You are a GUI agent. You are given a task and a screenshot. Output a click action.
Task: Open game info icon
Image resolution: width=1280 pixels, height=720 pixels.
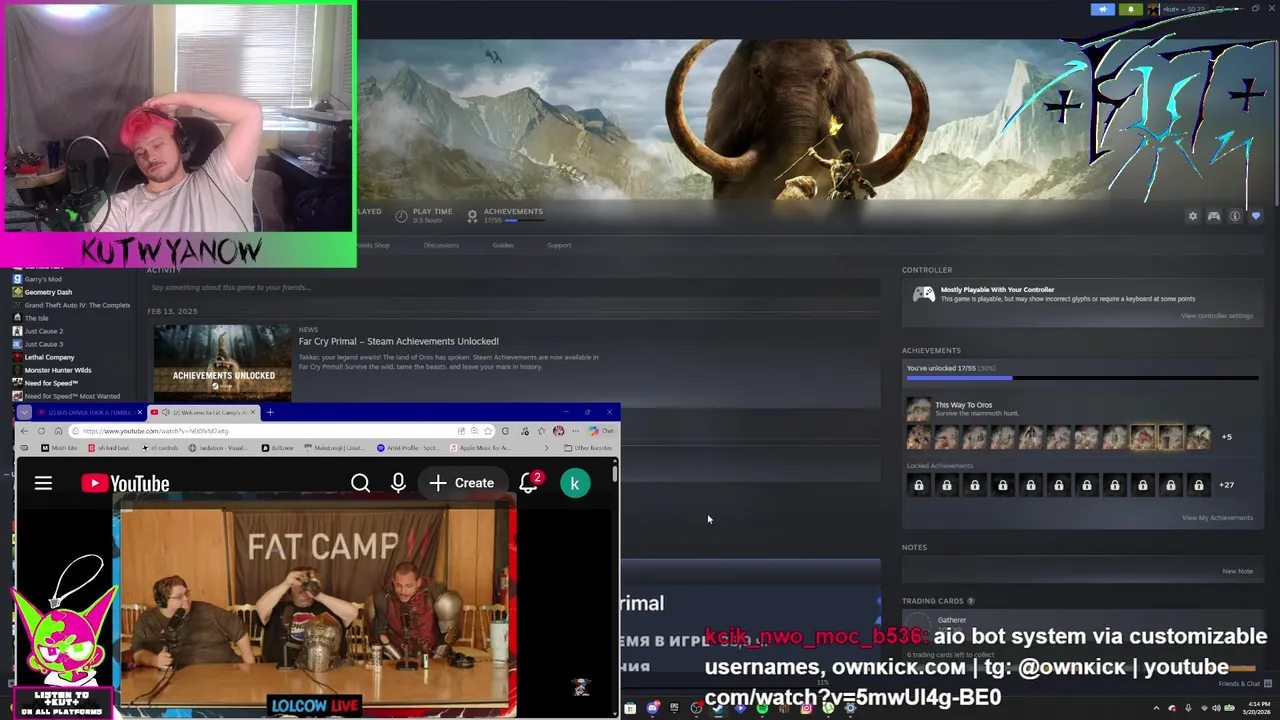coord(1235,216)
